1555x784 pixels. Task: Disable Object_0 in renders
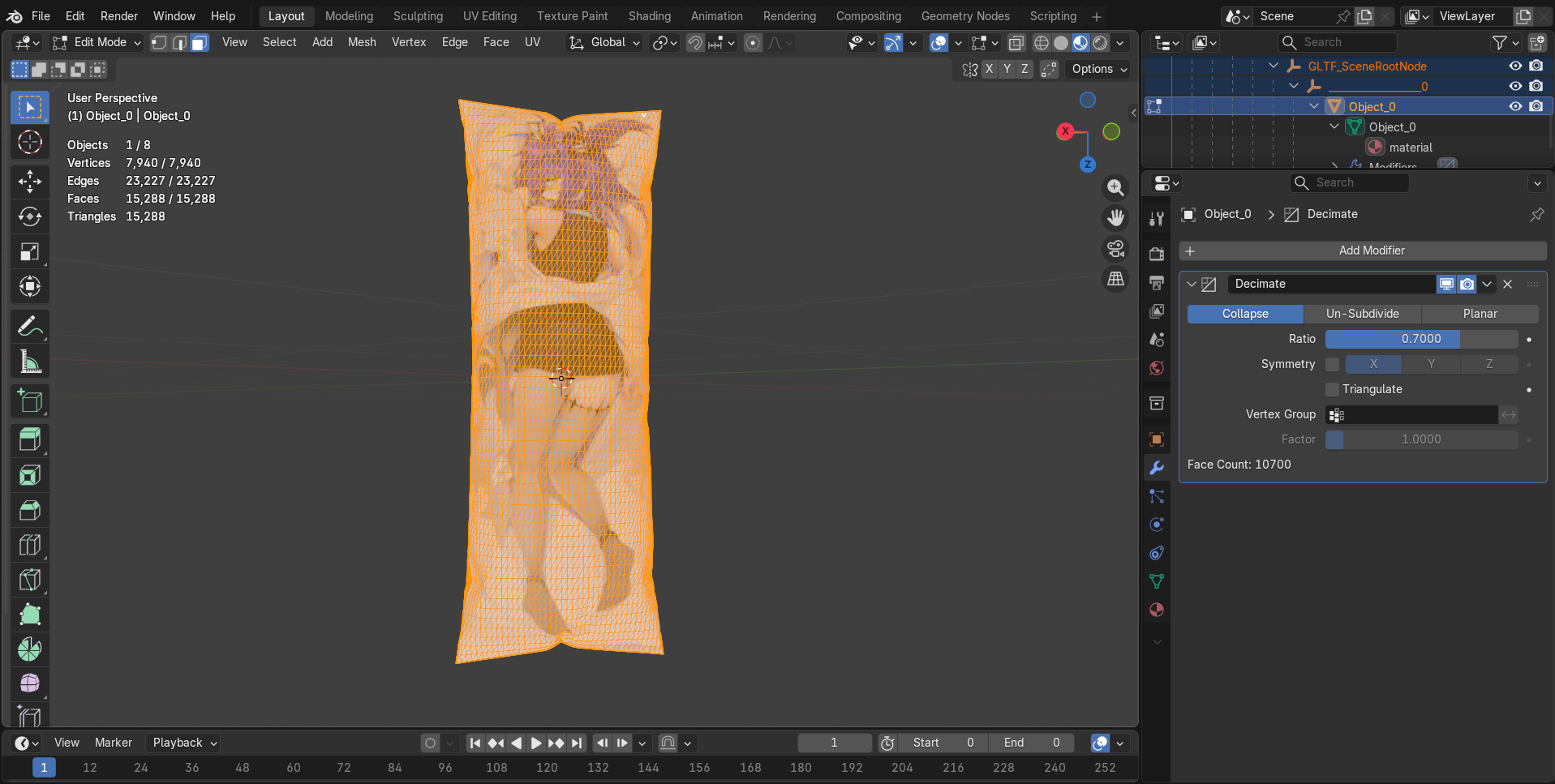(x=1536, y=106)
